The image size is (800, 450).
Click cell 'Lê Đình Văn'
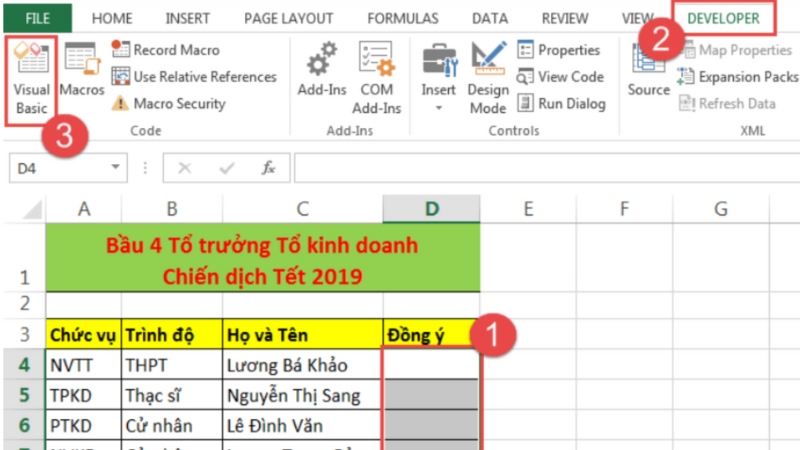303,425
